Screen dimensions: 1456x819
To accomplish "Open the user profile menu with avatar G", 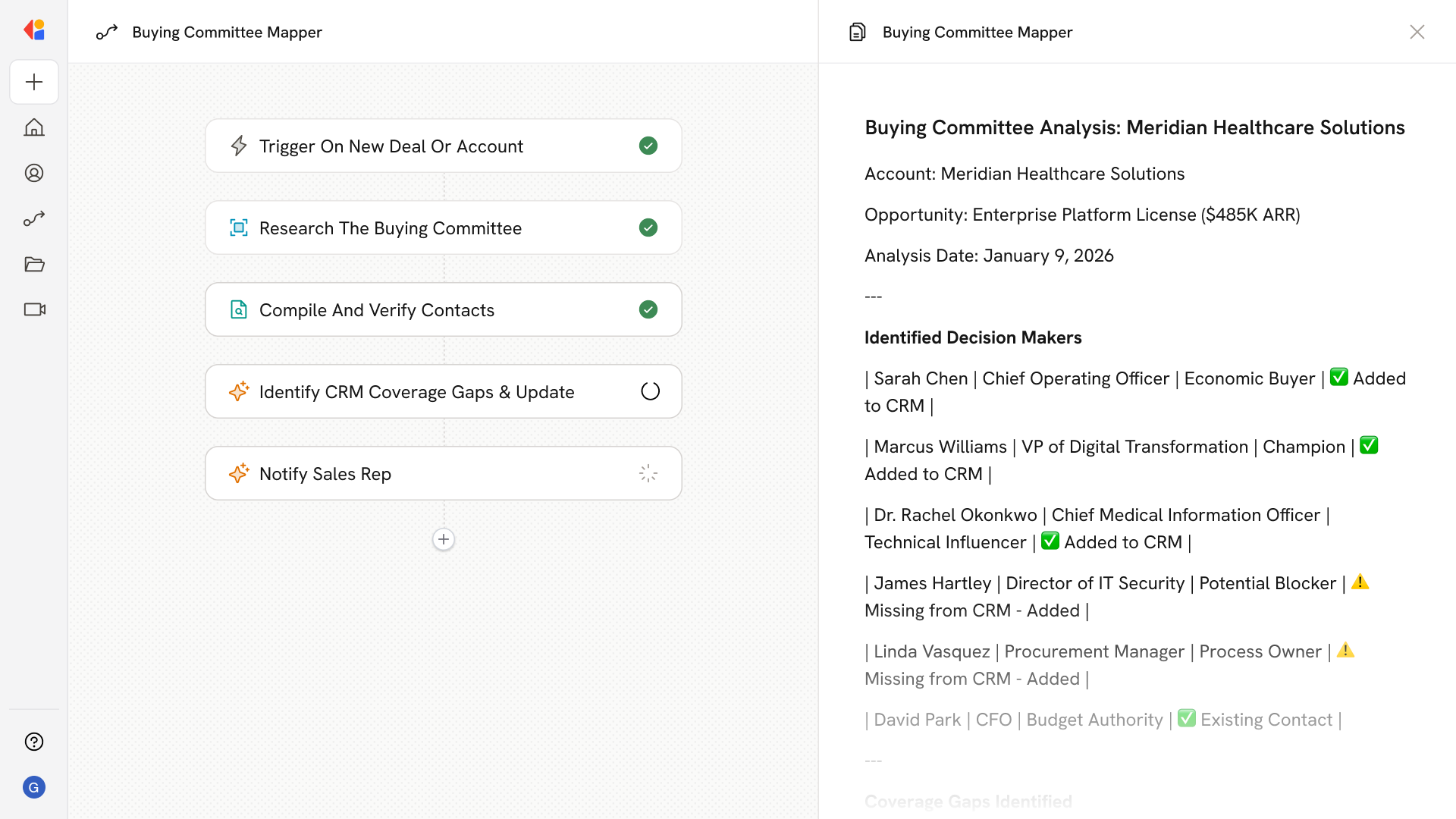I will pos(34,787).
